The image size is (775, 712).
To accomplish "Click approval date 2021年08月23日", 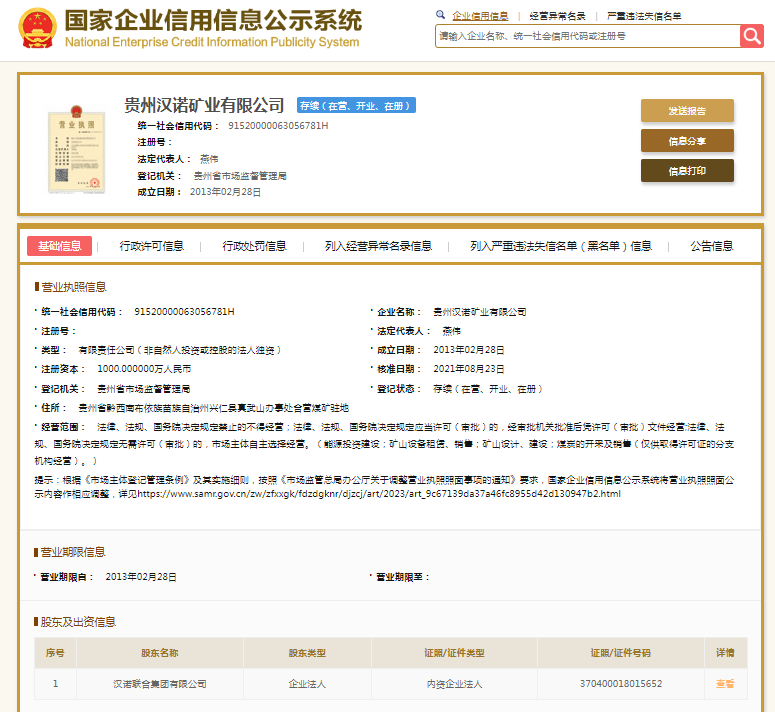I will coord(469,369).
